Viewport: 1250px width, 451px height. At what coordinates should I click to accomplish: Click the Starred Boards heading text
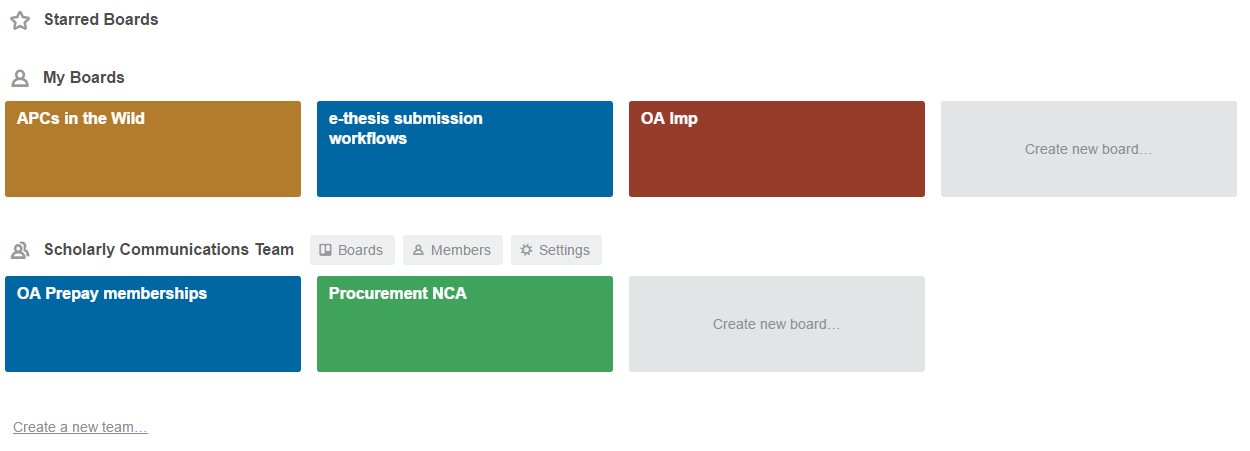(x=101, y=20)
